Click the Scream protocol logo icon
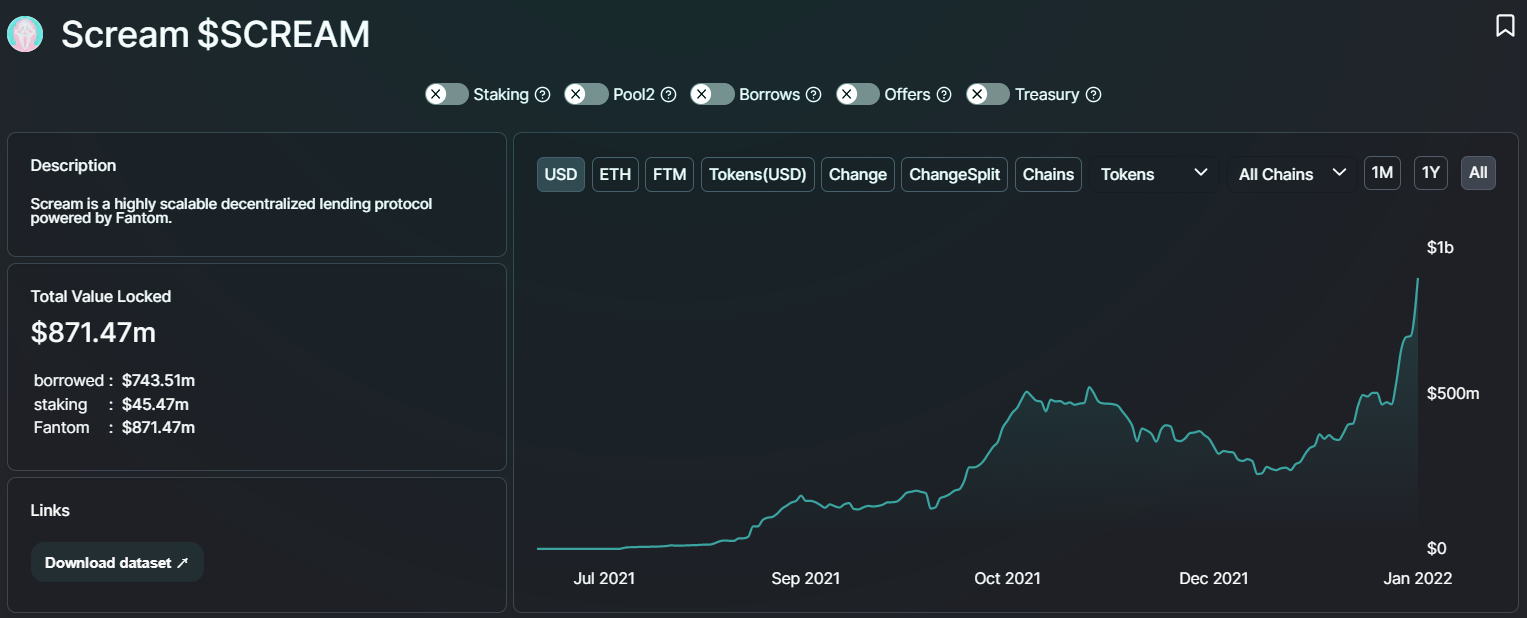 25,34
